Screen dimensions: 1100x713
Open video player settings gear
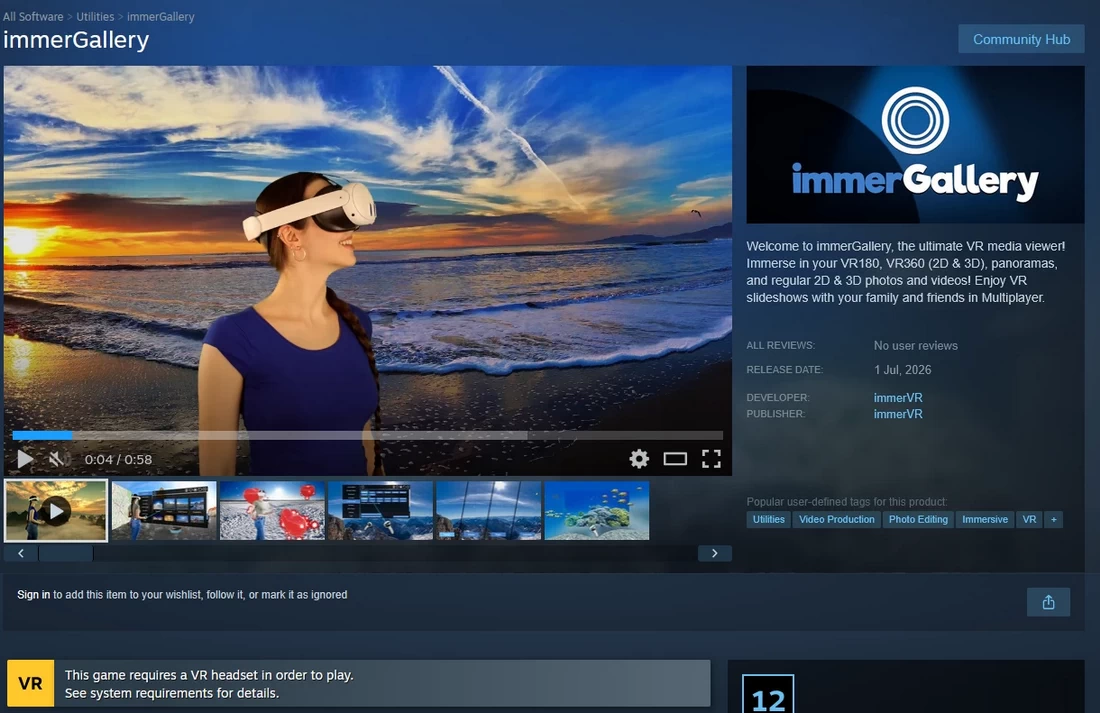[638, 459]
